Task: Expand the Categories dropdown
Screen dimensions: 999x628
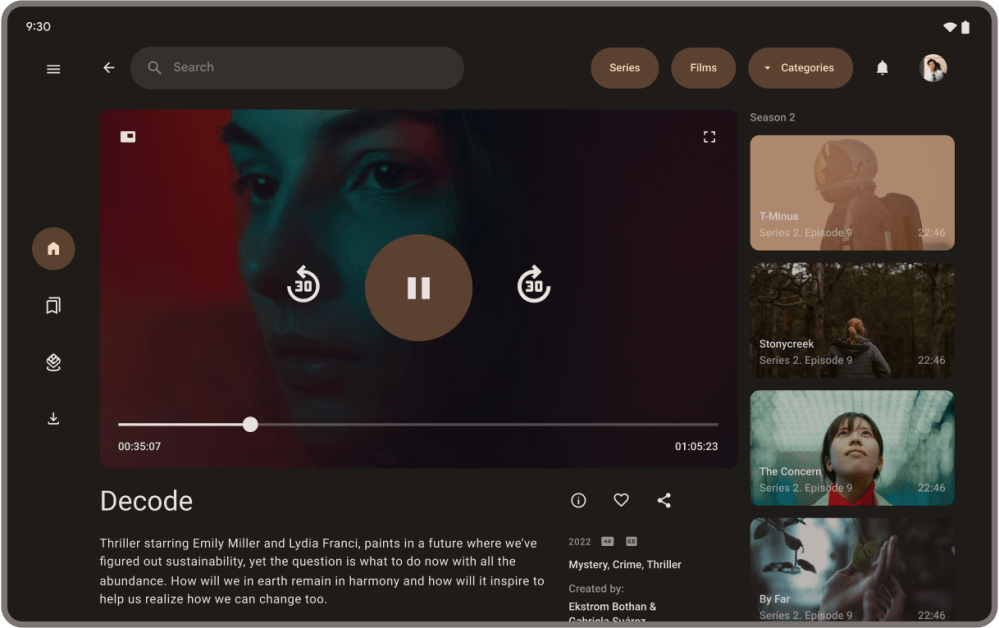Action: coord(800,68)
